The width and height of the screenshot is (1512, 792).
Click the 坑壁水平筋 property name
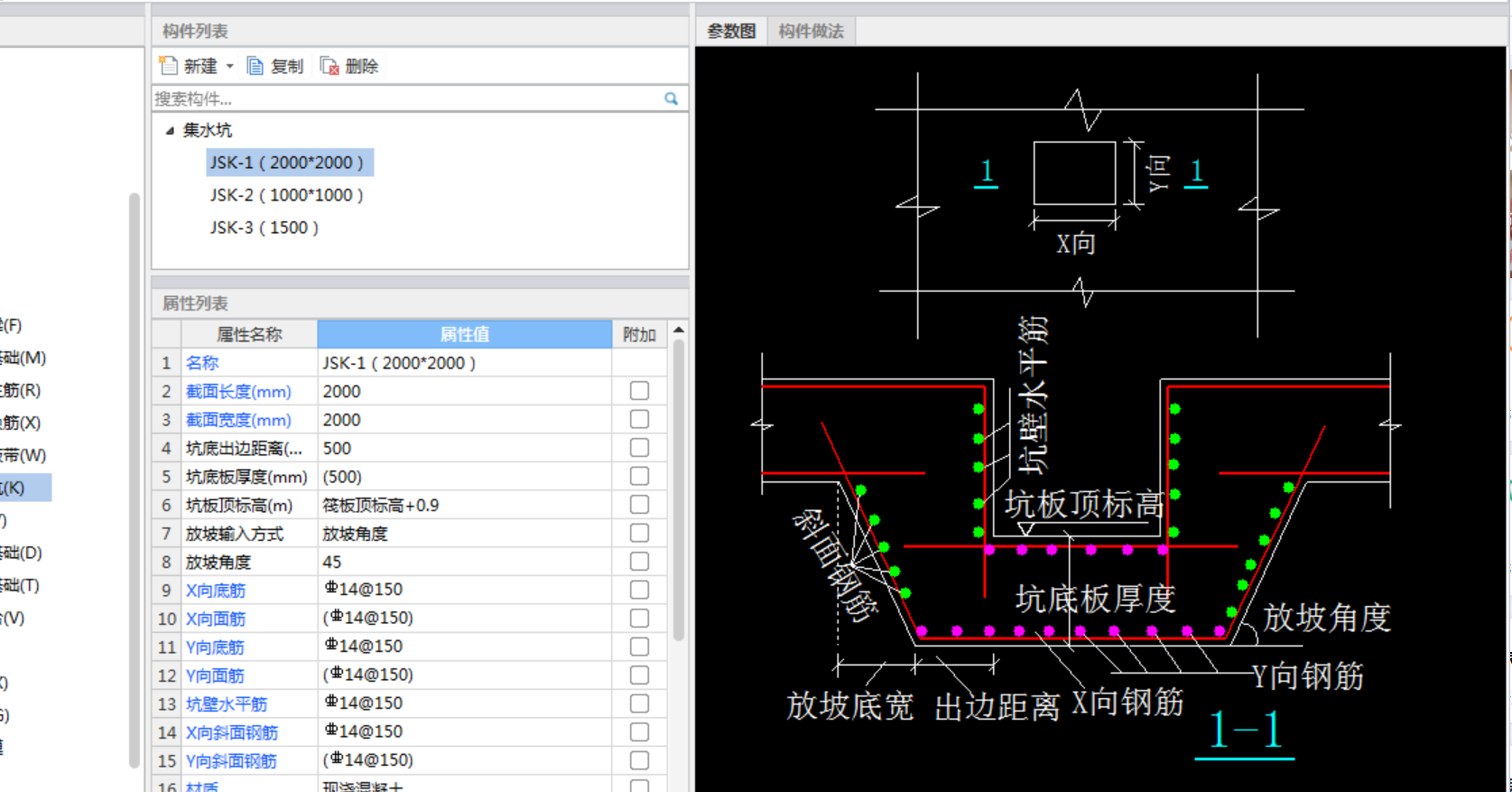(x=227, y=703)
